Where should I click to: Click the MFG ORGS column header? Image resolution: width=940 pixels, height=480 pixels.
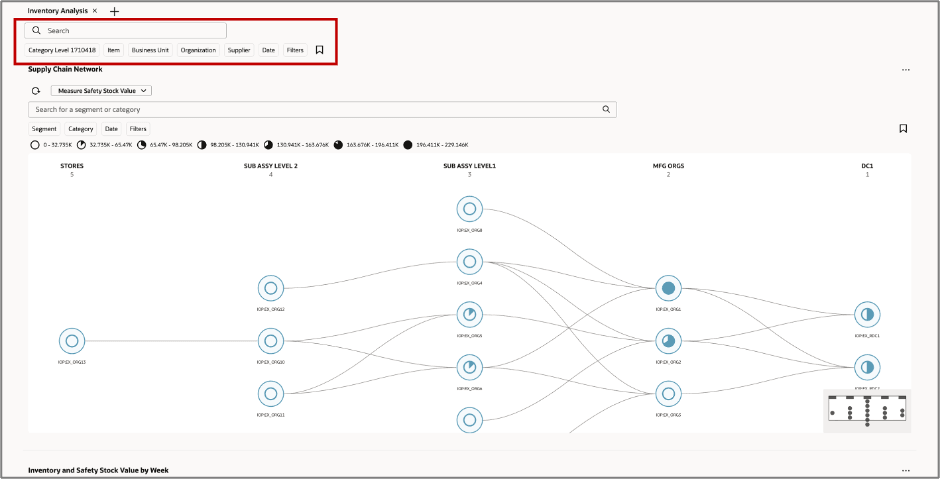668,166
